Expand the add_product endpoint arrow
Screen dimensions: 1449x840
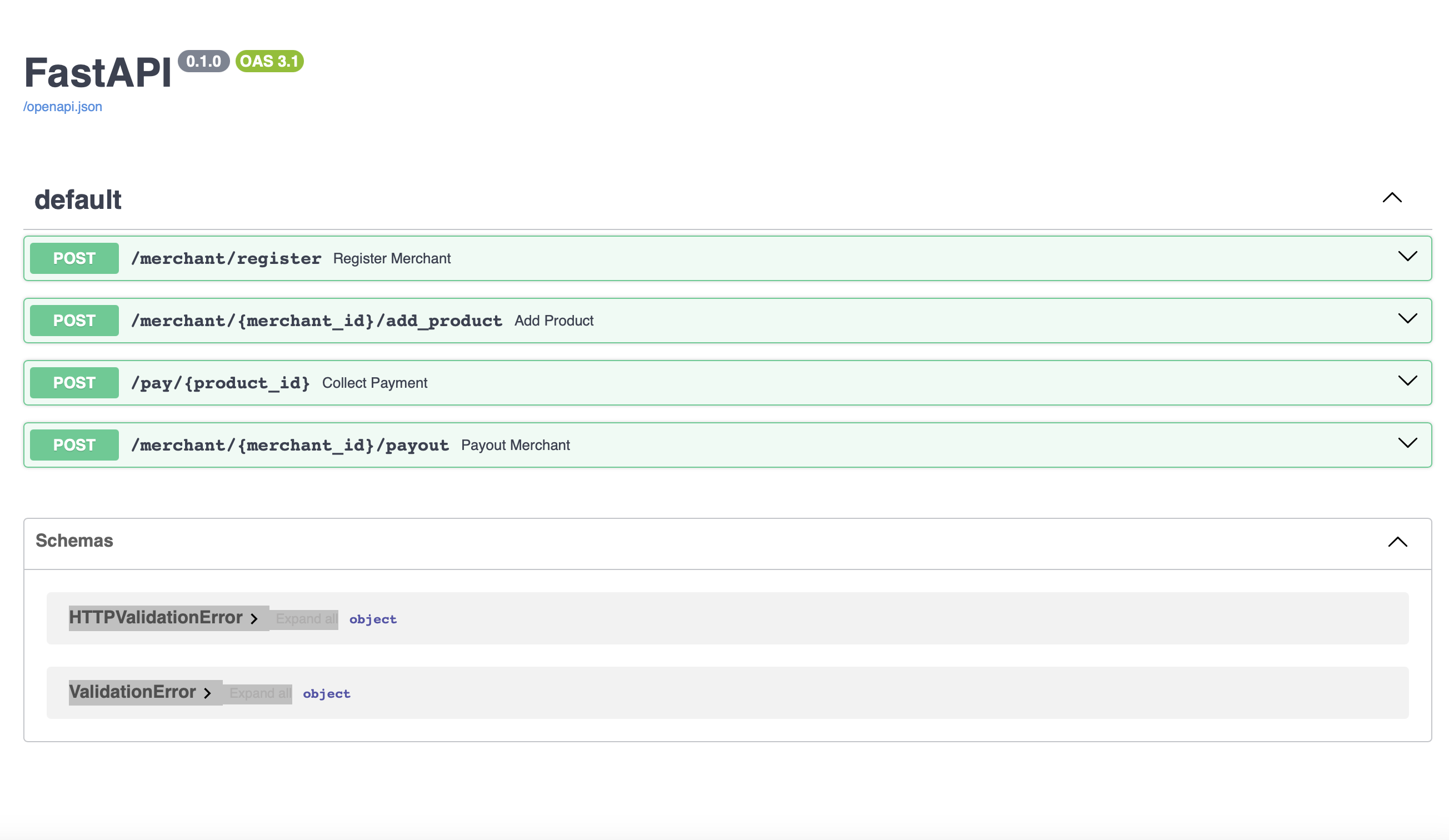1407,318
